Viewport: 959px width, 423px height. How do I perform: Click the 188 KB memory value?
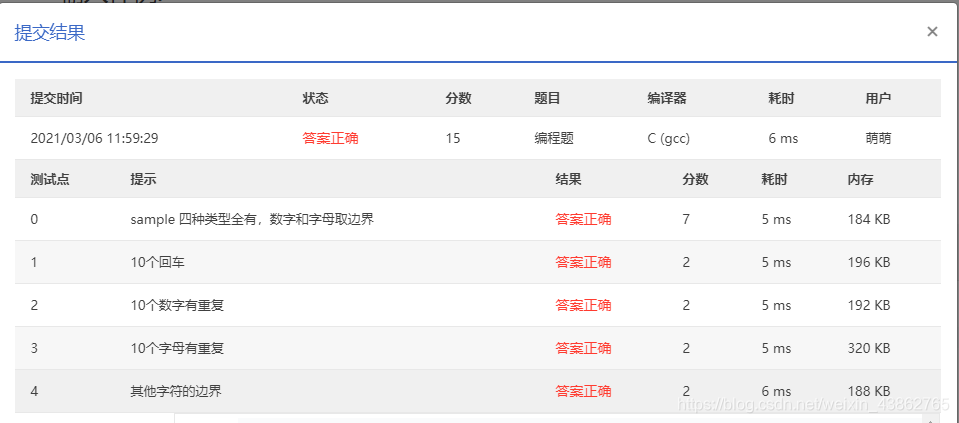pyautogui.click(x=868, y=391)
